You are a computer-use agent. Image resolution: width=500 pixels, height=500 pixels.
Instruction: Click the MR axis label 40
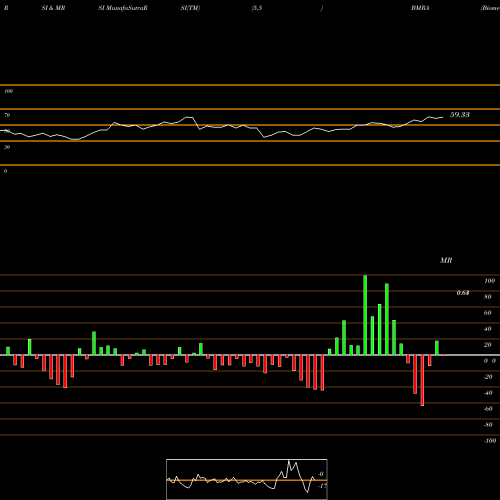pos(488,329)
